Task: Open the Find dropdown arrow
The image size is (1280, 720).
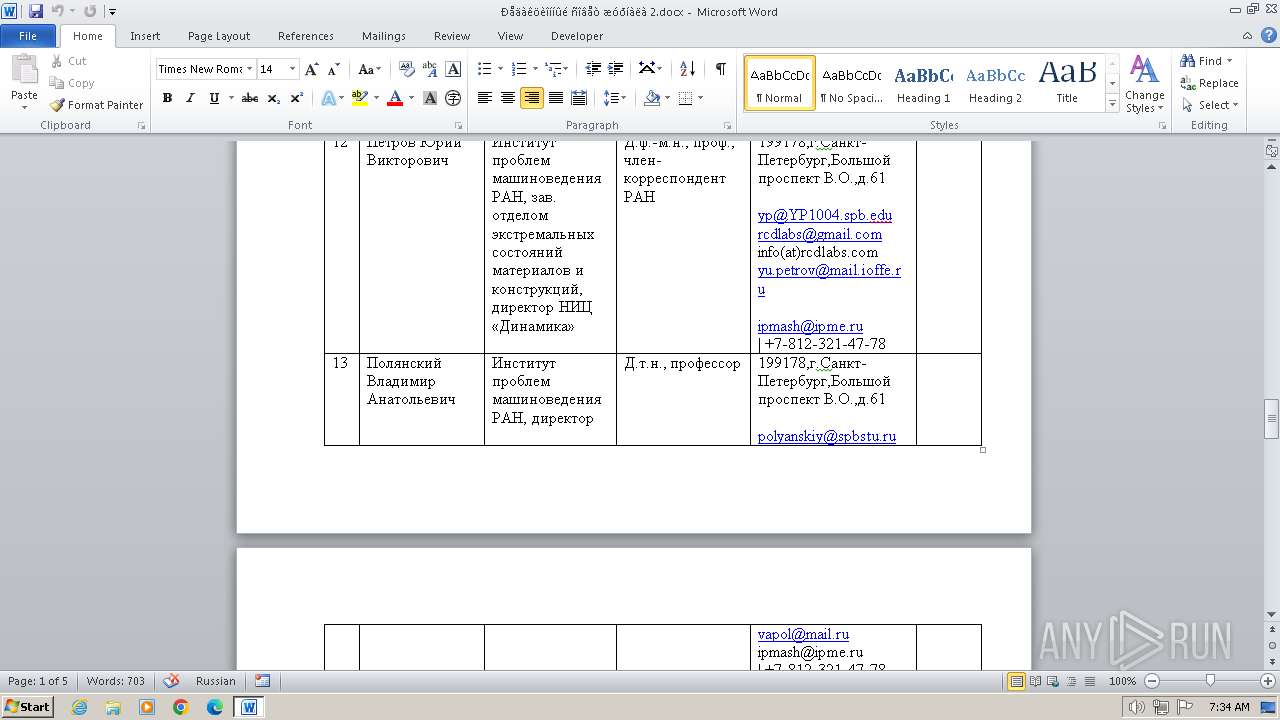Action: (x=1229, y=61)
